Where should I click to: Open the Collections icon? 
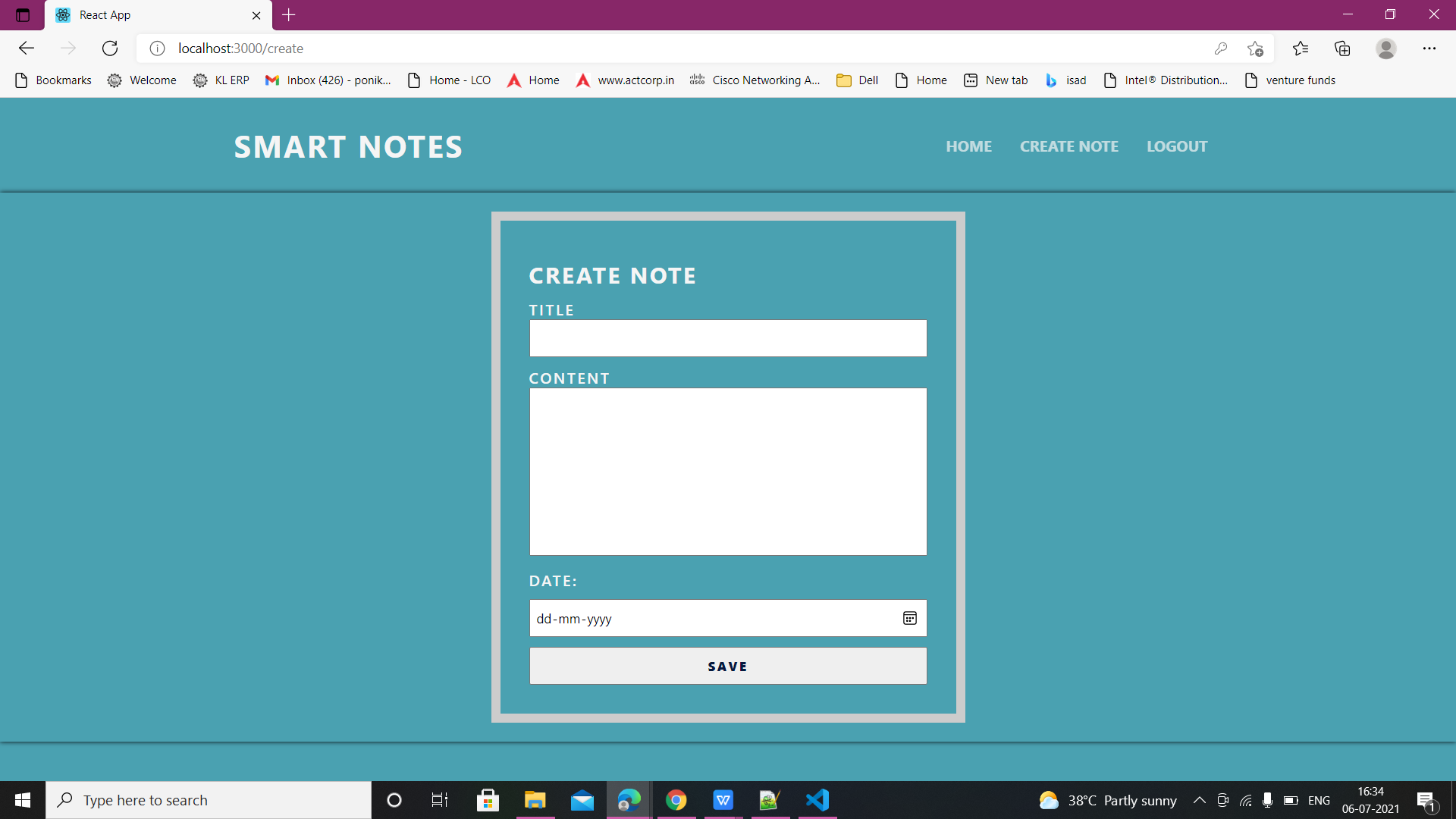tap(1342, 49)
